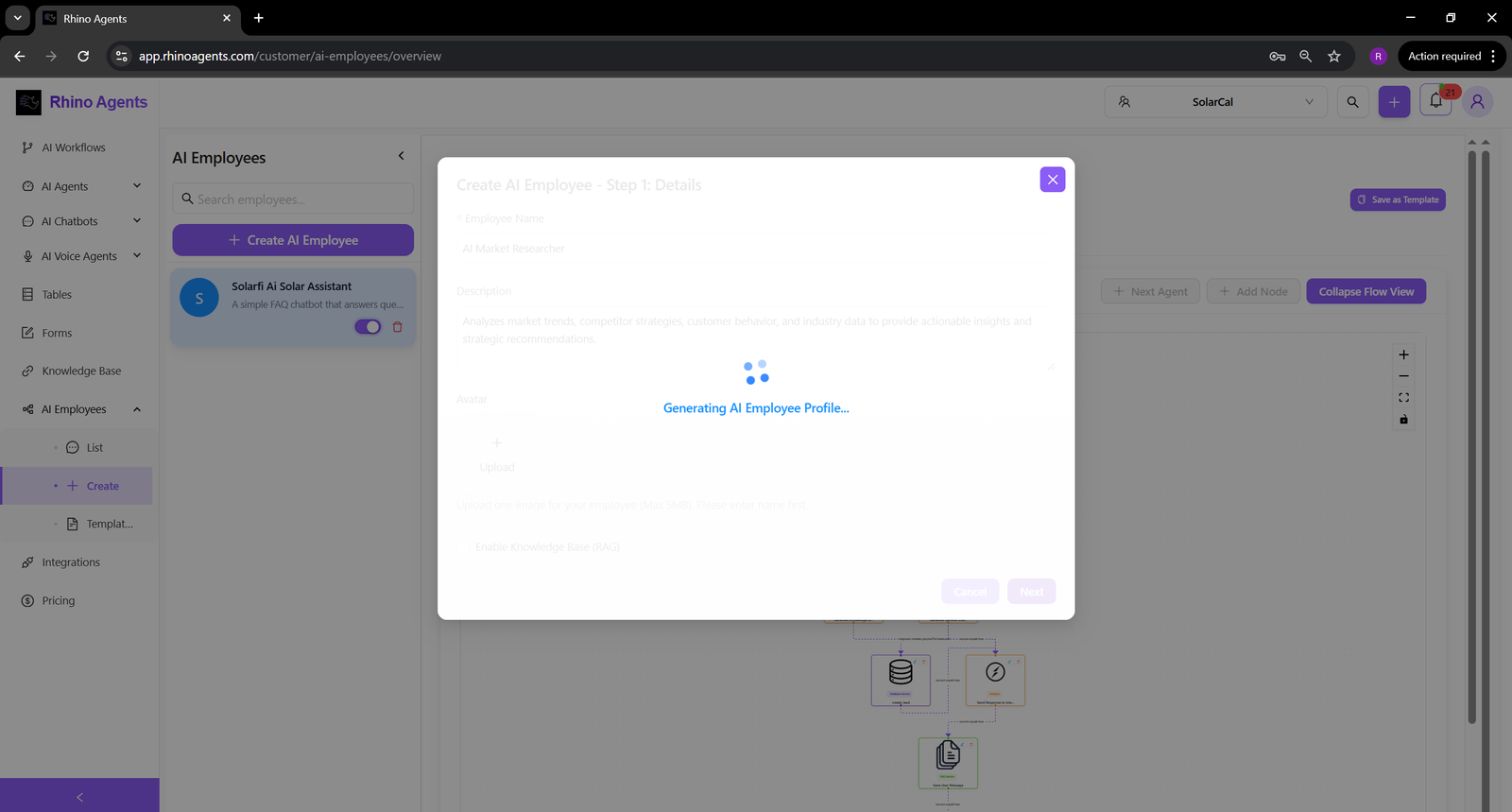Click the Forms edit icon
Image resolution: width=1512 pixels, height=812 pixels.
[27, 333]
